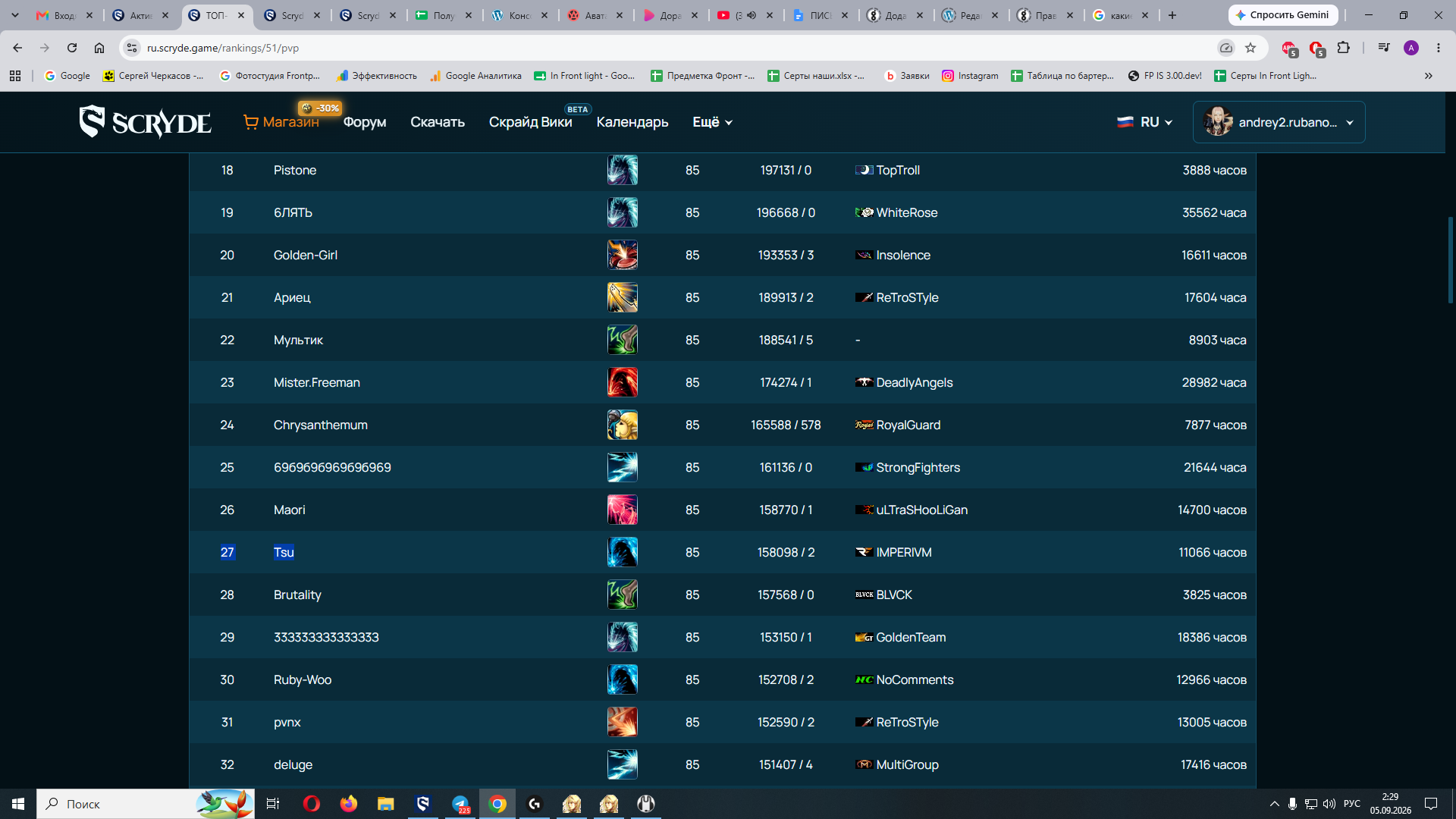Click the class icon for Мультик
Screen dimensions: 1456x819
pos(623,340)
